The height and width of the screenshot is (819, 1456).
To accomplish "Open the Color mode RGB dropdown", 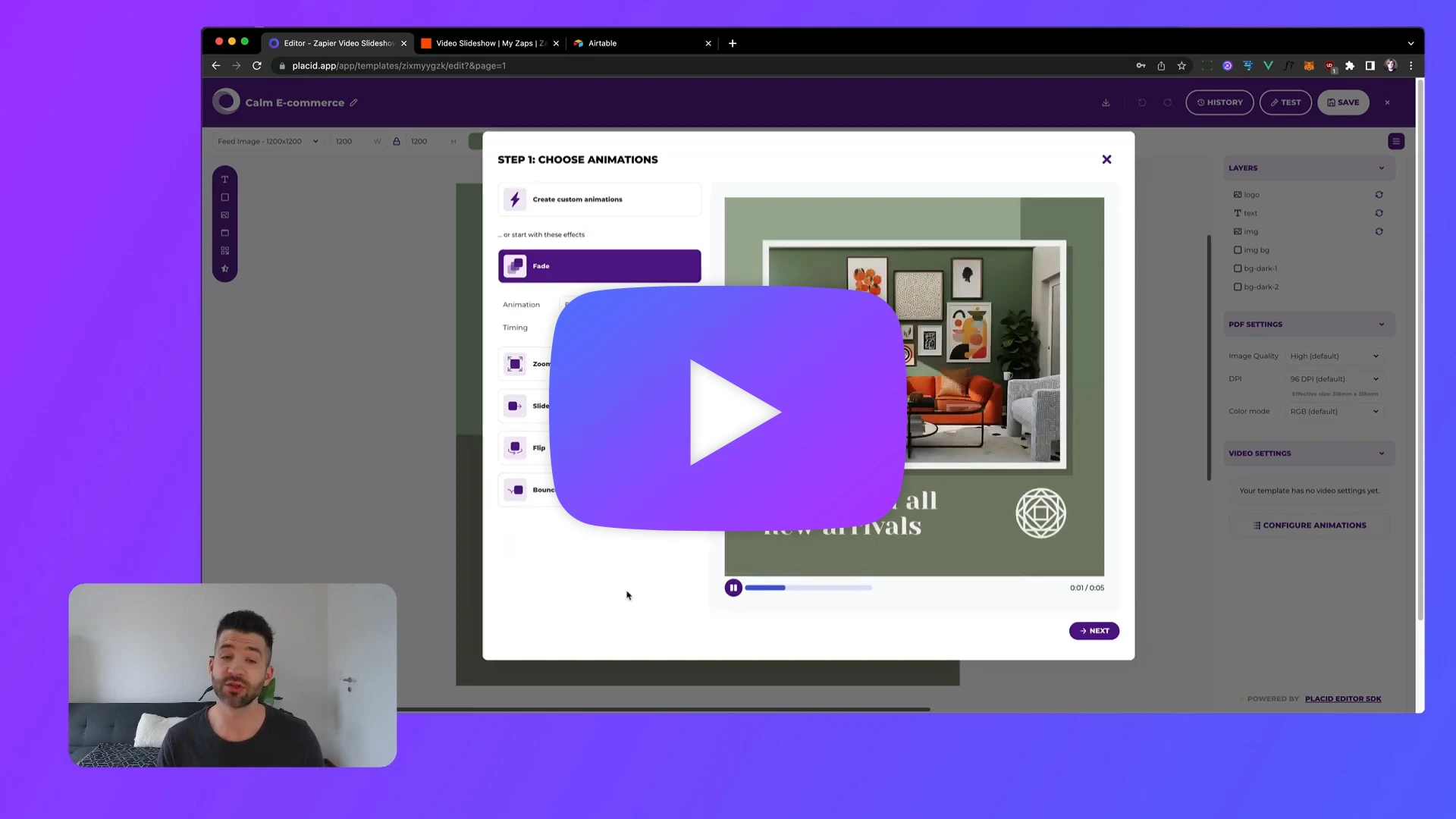I will pyautogui.click(x=1334, y=411).
